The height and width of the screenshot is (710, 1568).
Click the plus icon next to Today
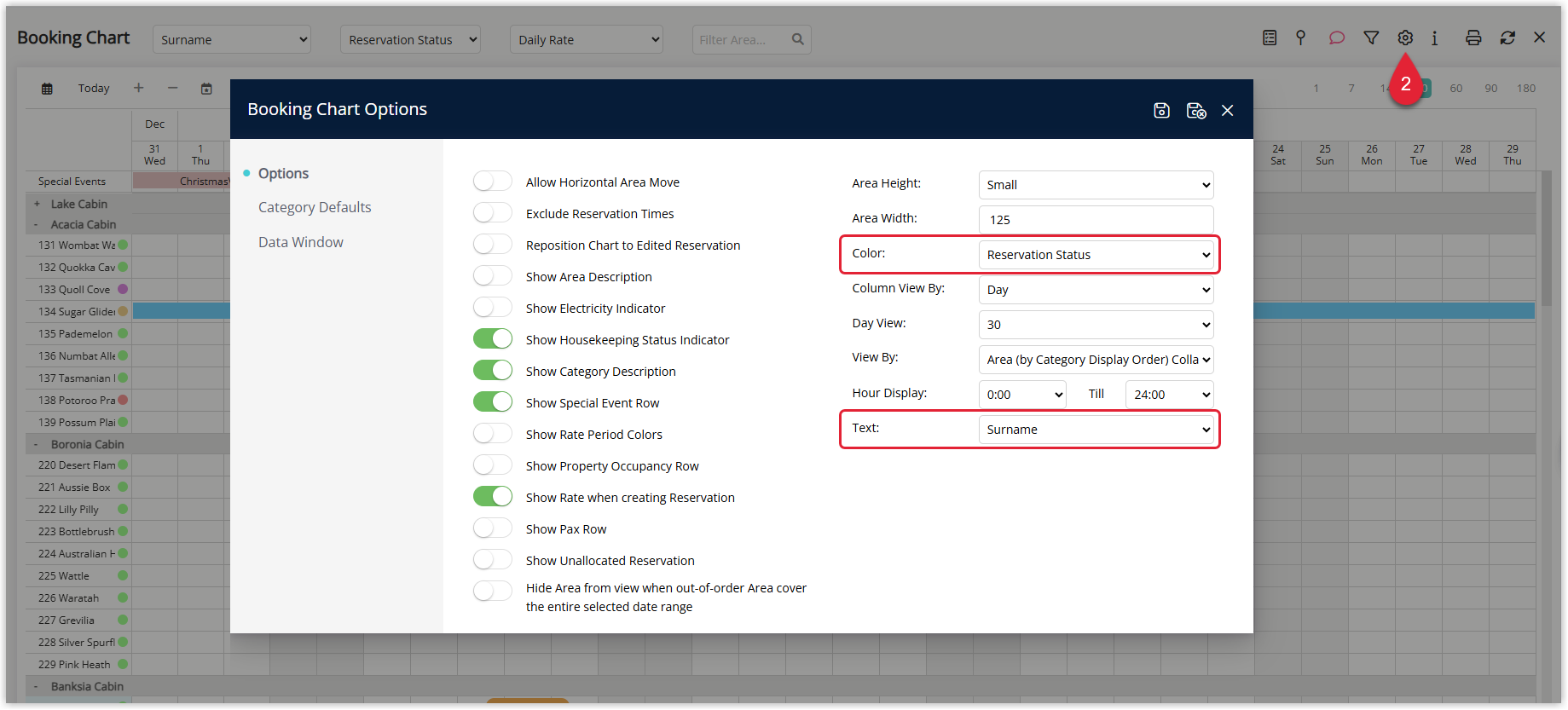(x=138, y=88)
